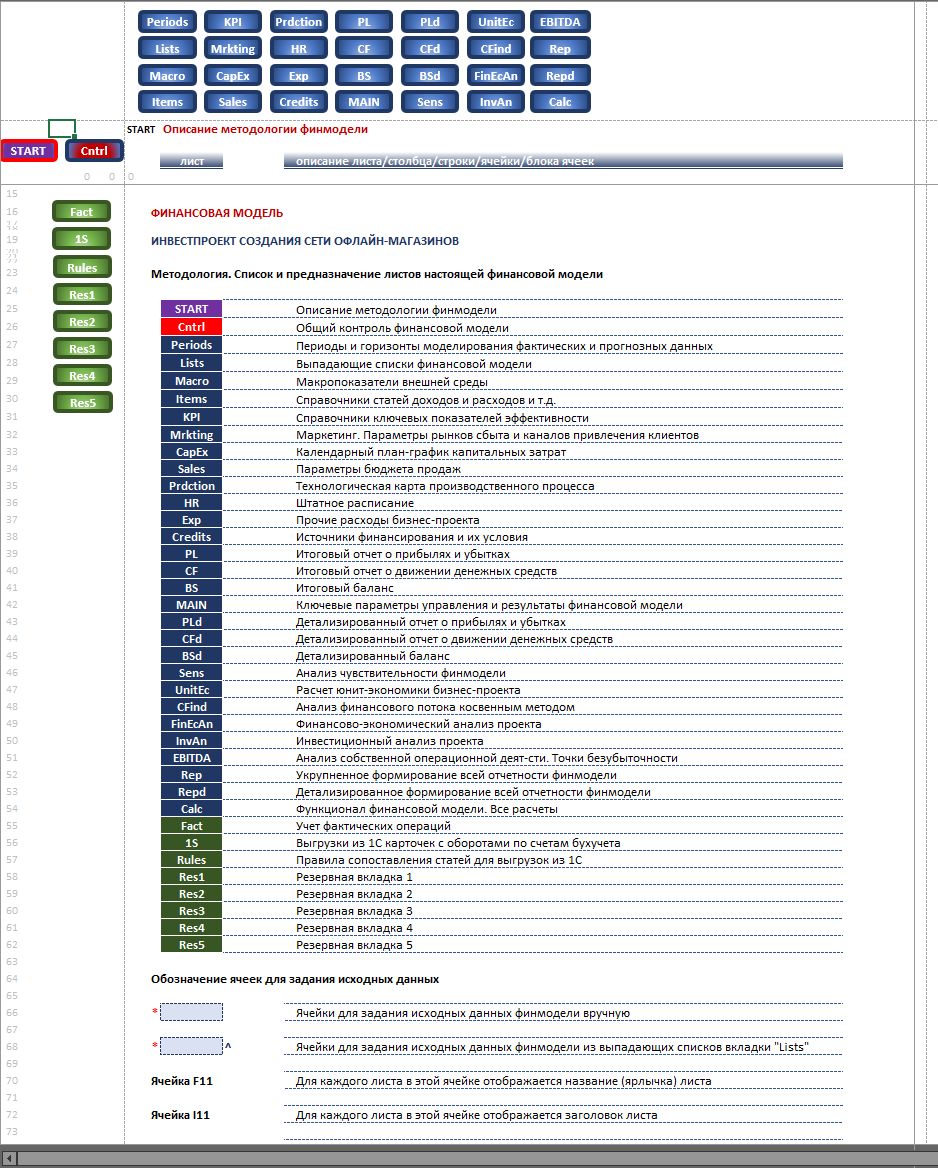Jump to Res5 using green sidebar button
Image resolution: width=938 pixels, height=1168 pixels.
(82, 403)
